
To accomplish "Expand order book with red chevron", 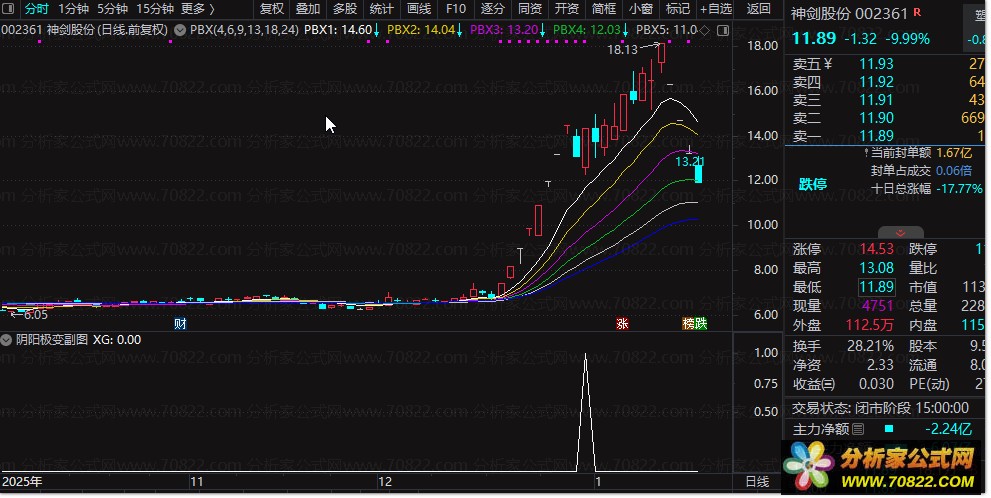I will (901, 233).
